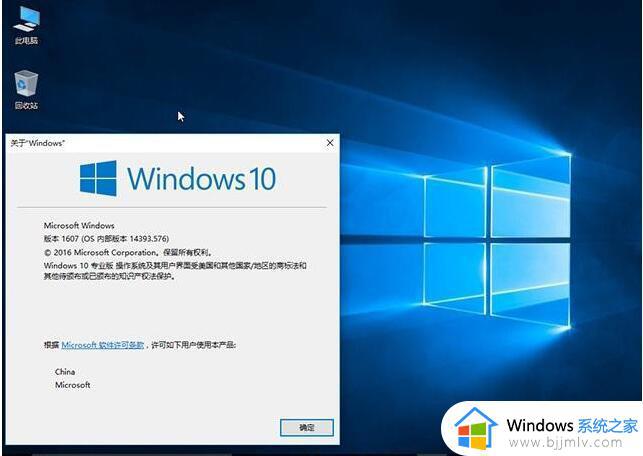Screen dimensions: 643x456
Task: Open the Microsoft 软件许可条款 link
Action: pos(103,345)
